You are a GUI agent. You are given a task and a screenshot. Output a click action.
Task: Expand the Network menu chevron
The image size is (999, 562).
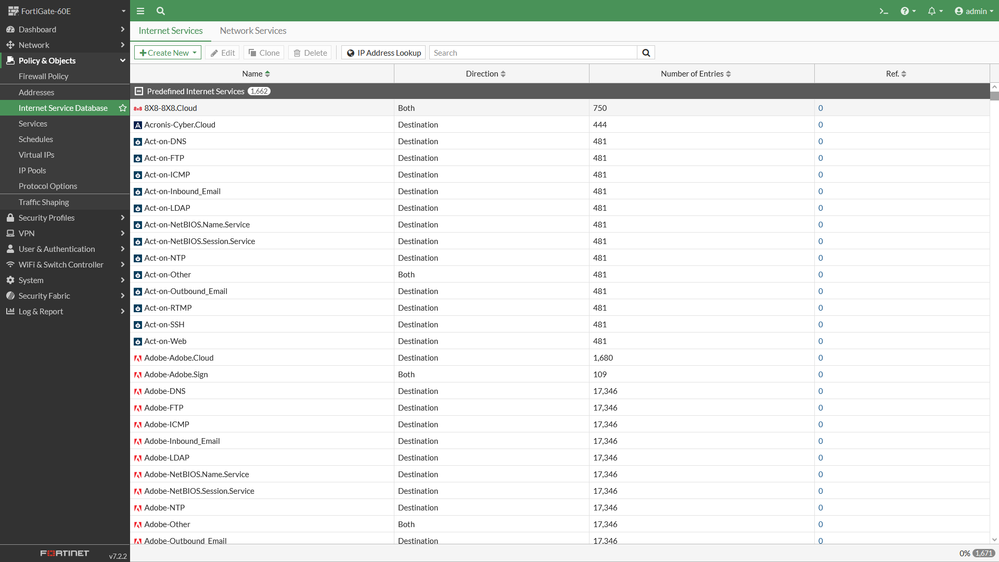(122, 45)
